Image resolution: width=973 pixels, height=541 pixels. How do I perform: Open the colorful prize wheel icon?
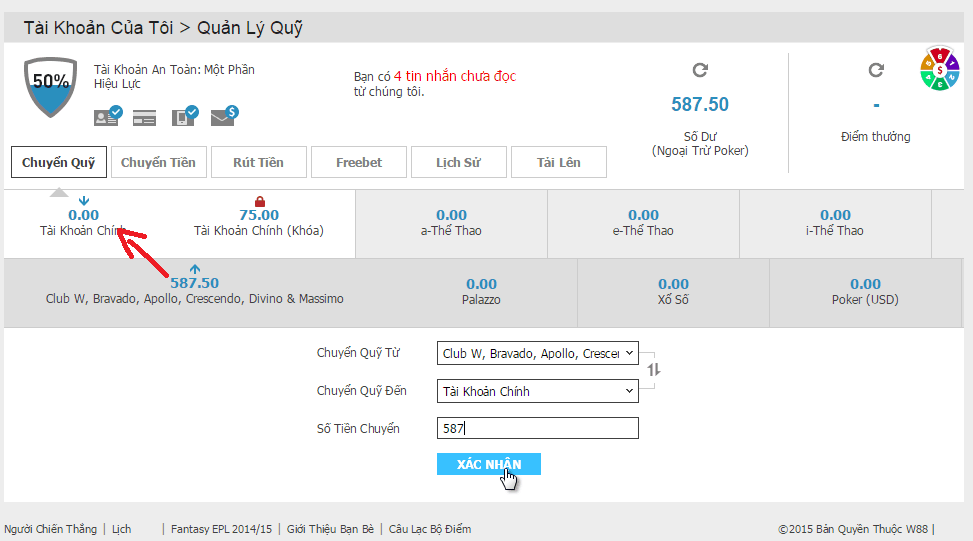(939, 68)
